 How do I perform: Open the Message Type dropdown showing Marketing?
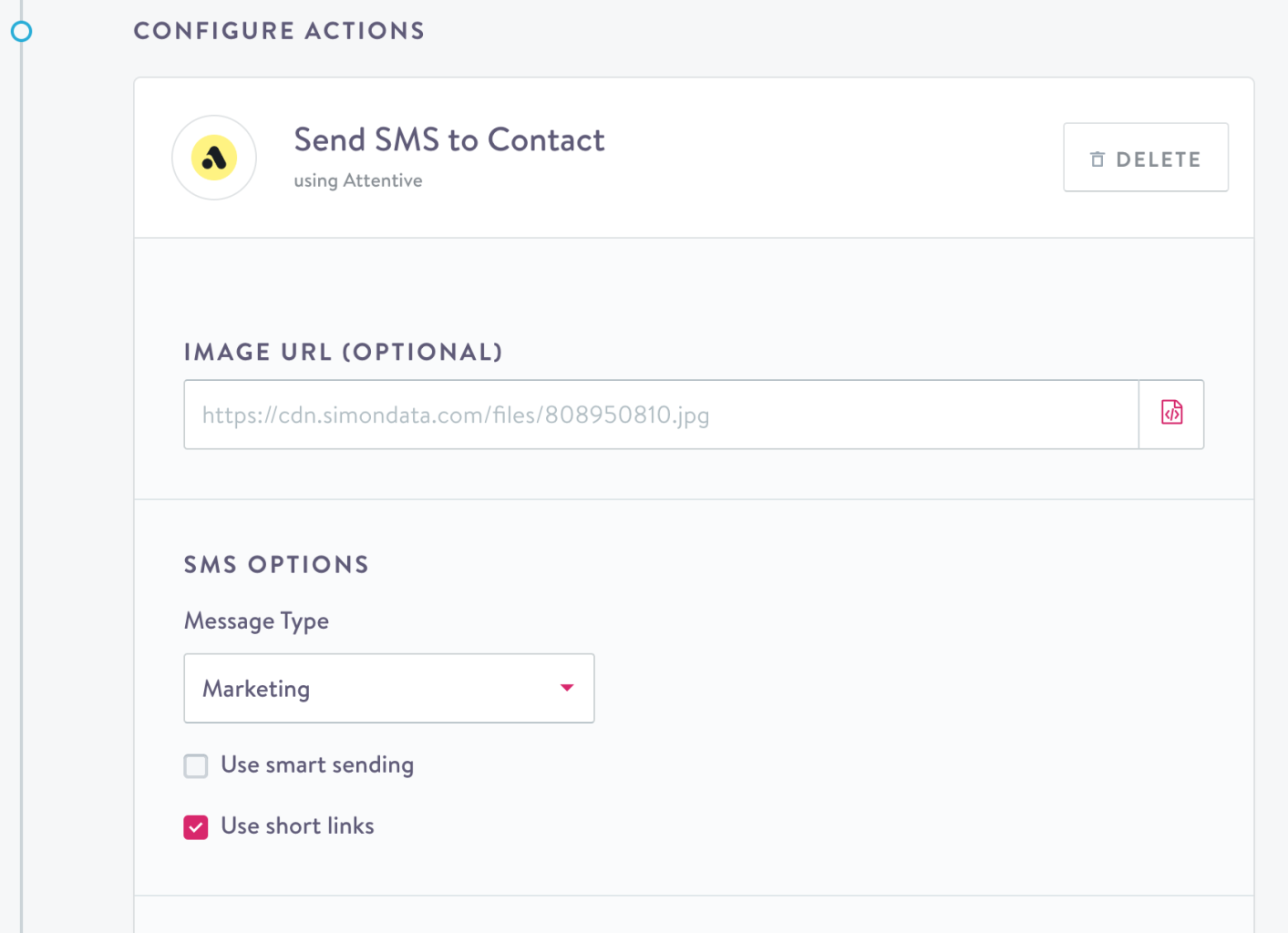click(388, 688)
